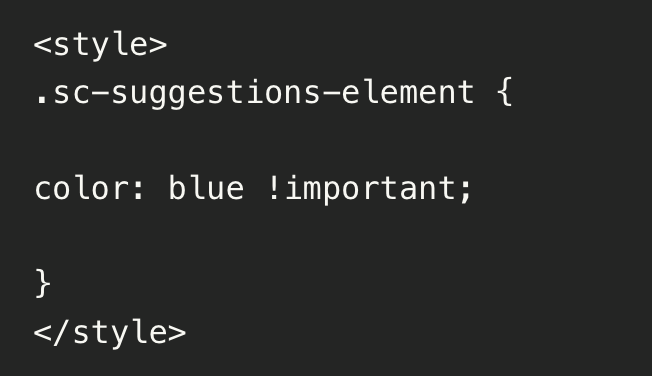Screen dimensions: 652x376
Task: Click the opening <style> tag
Action: (100, 45)
